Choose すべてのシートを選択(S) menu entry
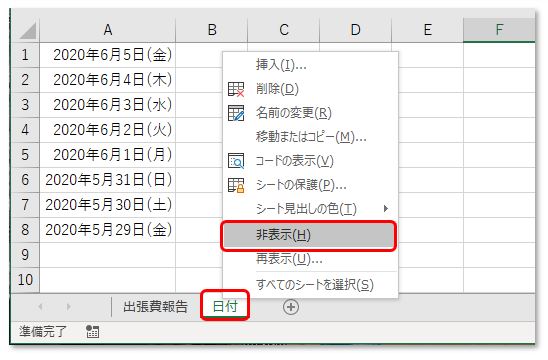Screen dimensions: 548x360 (x=310, y=285)
